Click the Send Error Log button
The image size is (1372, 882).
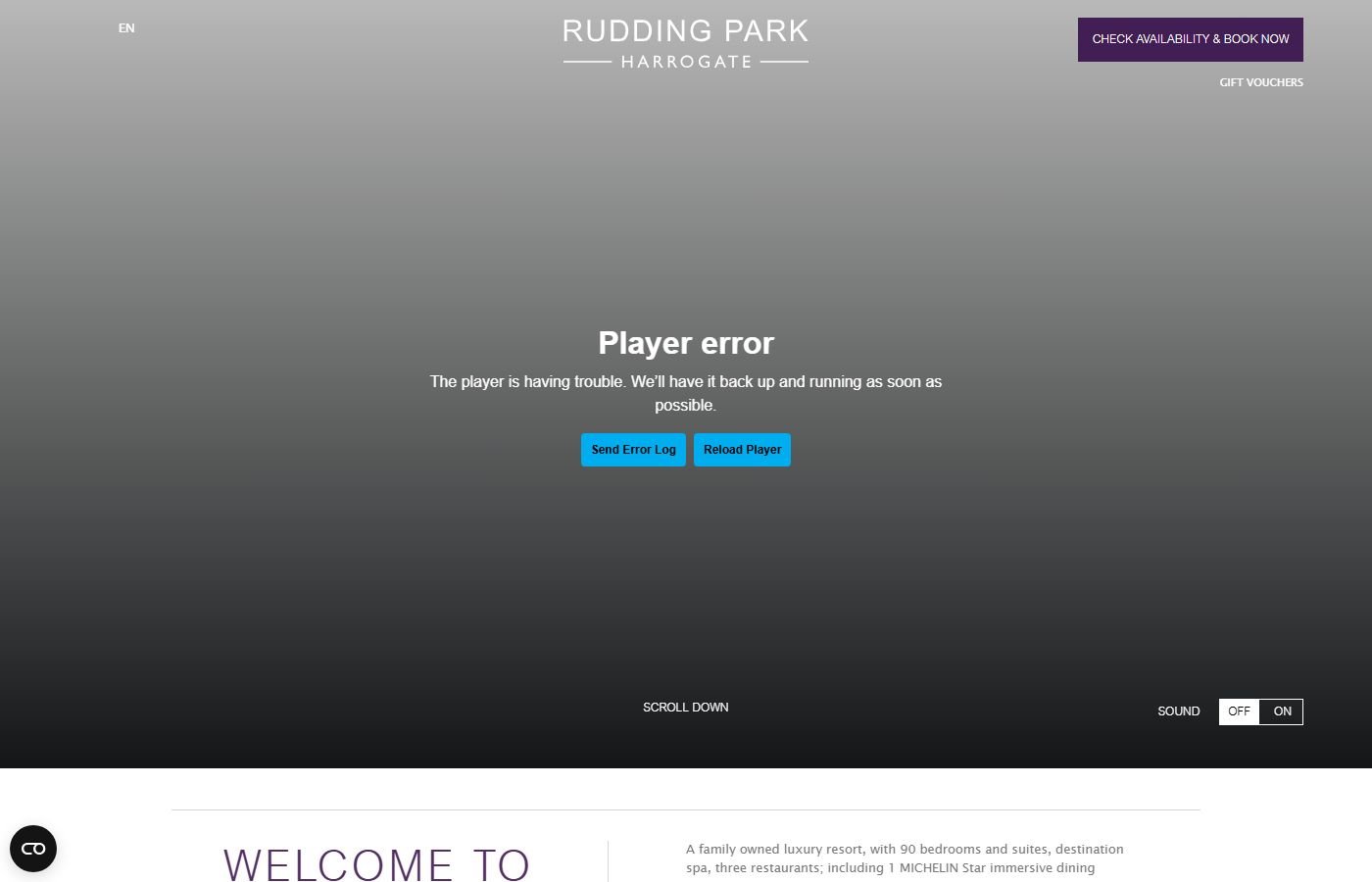tap(633, 450)
